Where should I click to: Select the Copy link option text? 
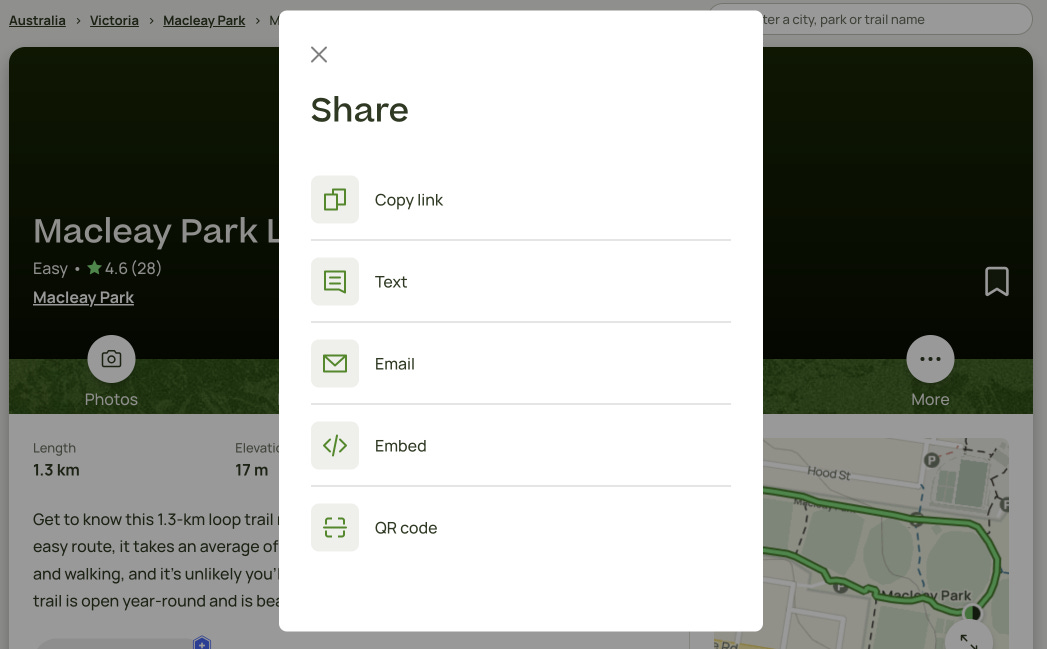click(409, 199)
